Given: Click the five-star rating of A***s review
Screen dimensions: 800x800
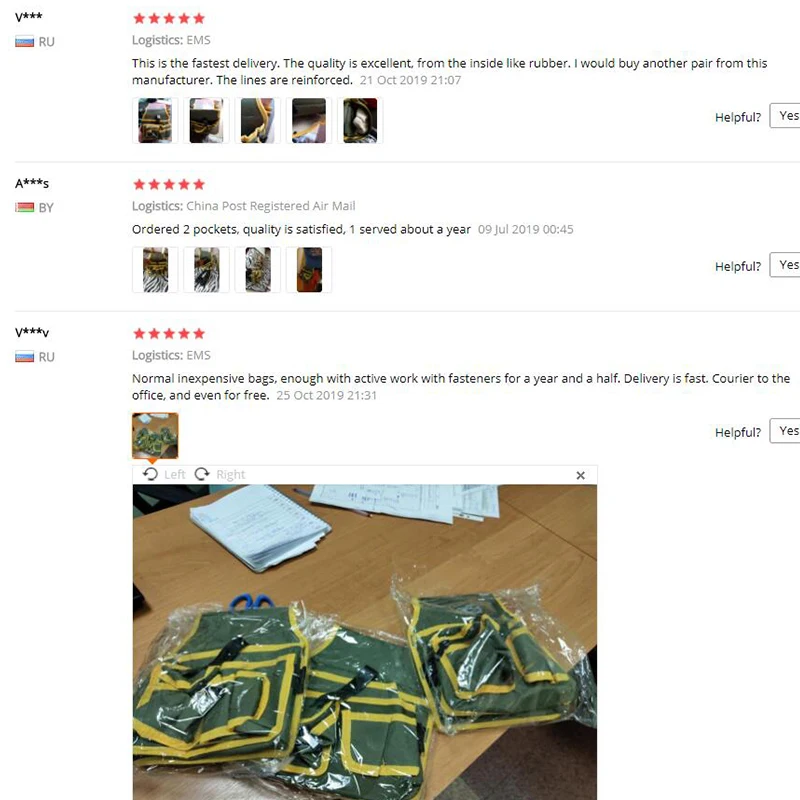Looking at the screenshot, I should [x=169, y=184].
